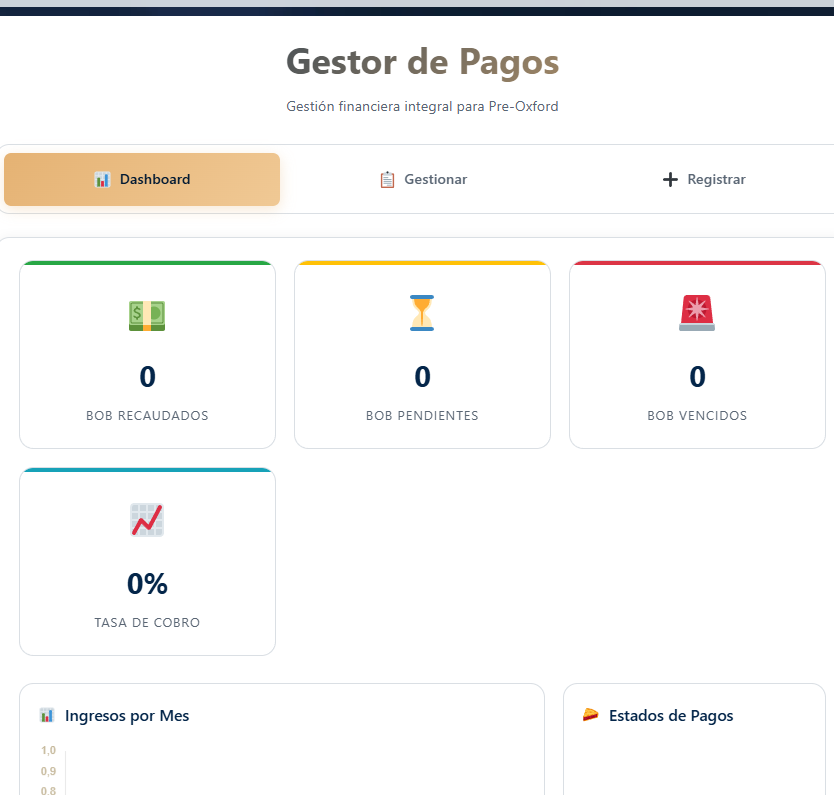Click the money bag icon on BOB Recaudados card
The height and width of the screenshot is (795, 834).
click(147, 313)
